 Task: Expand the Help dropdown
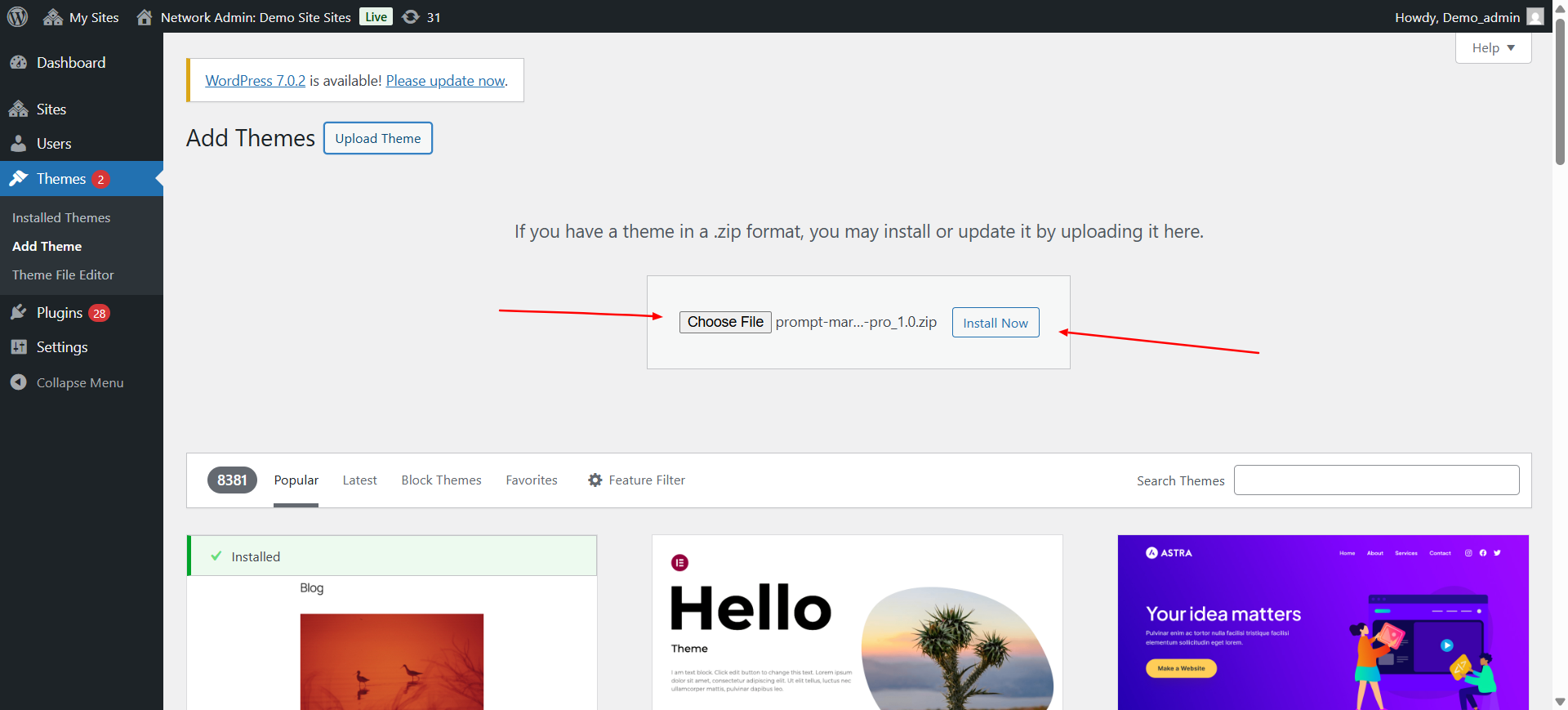point(1493,47)
